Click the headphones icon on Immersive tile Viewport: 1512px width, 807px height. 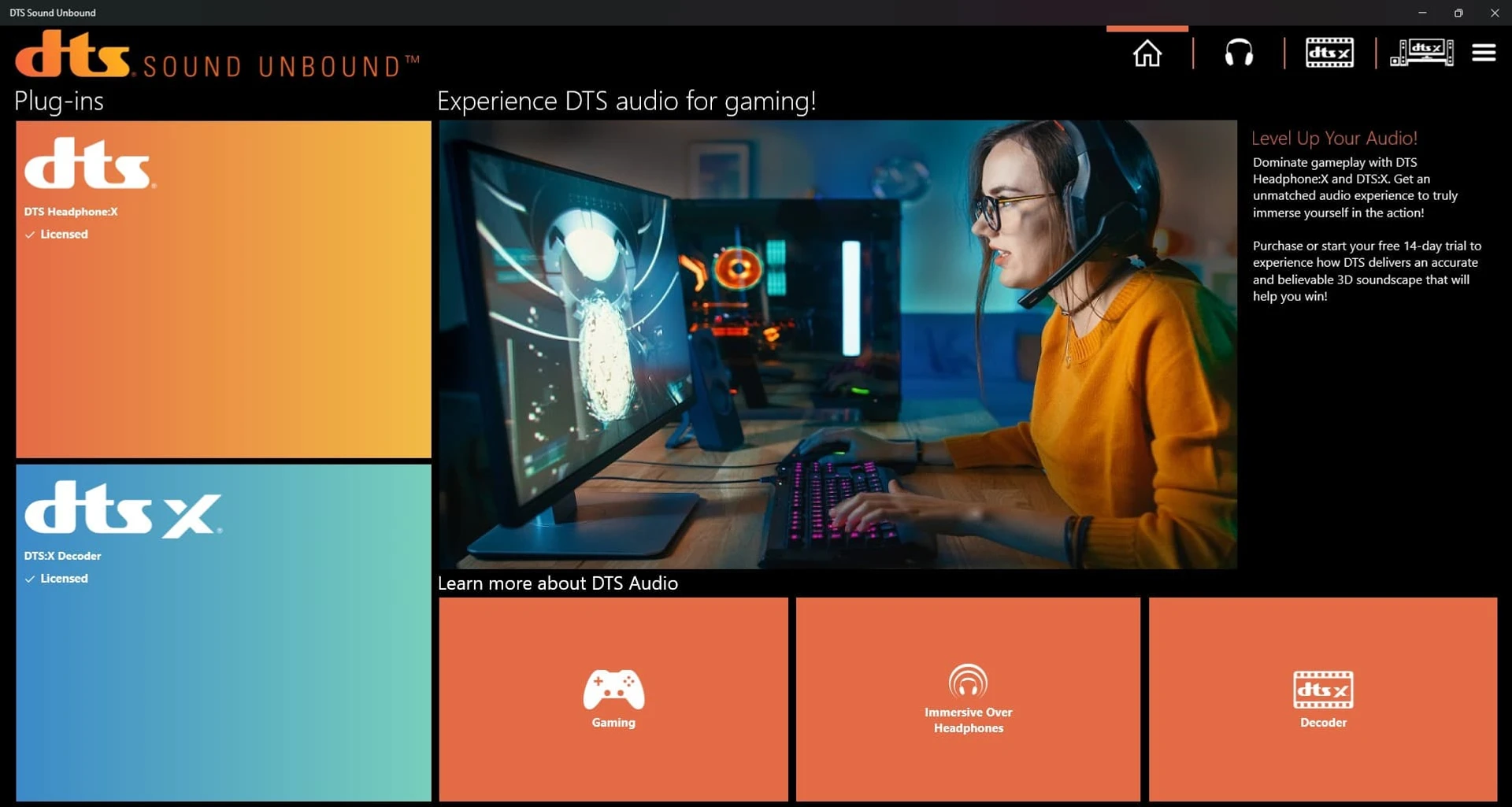tap(968, 681)
